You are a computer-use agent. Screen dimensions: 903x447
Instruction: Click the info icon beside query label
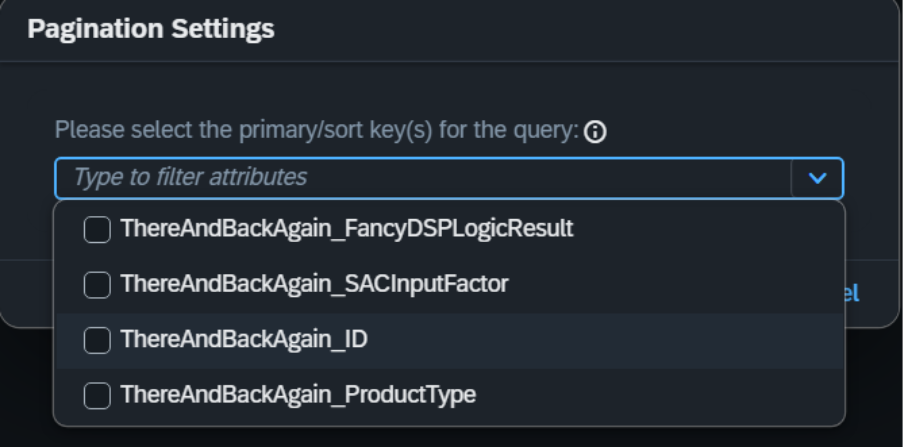click(x=595, y=132)
